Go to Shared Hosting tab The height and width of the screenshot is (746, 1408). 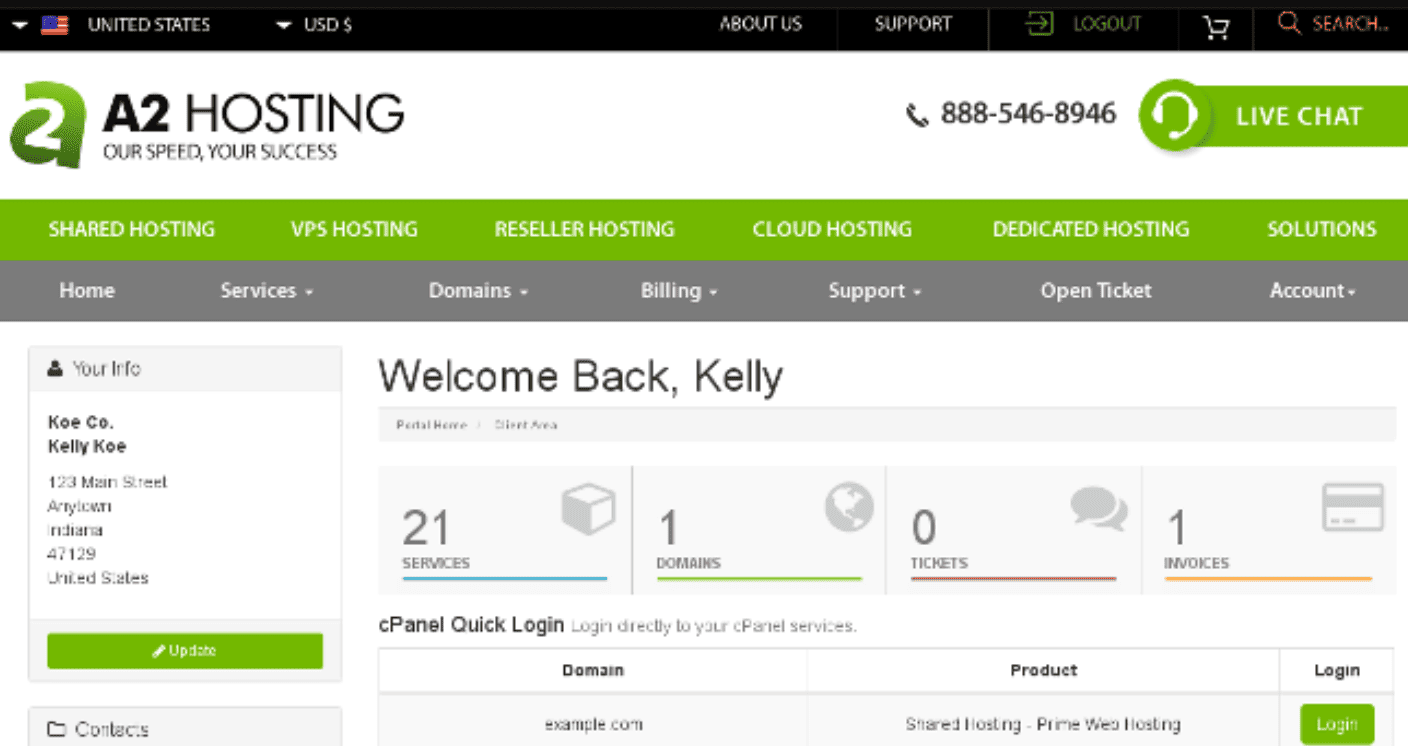pyautogui.click(x=132, y=229)
